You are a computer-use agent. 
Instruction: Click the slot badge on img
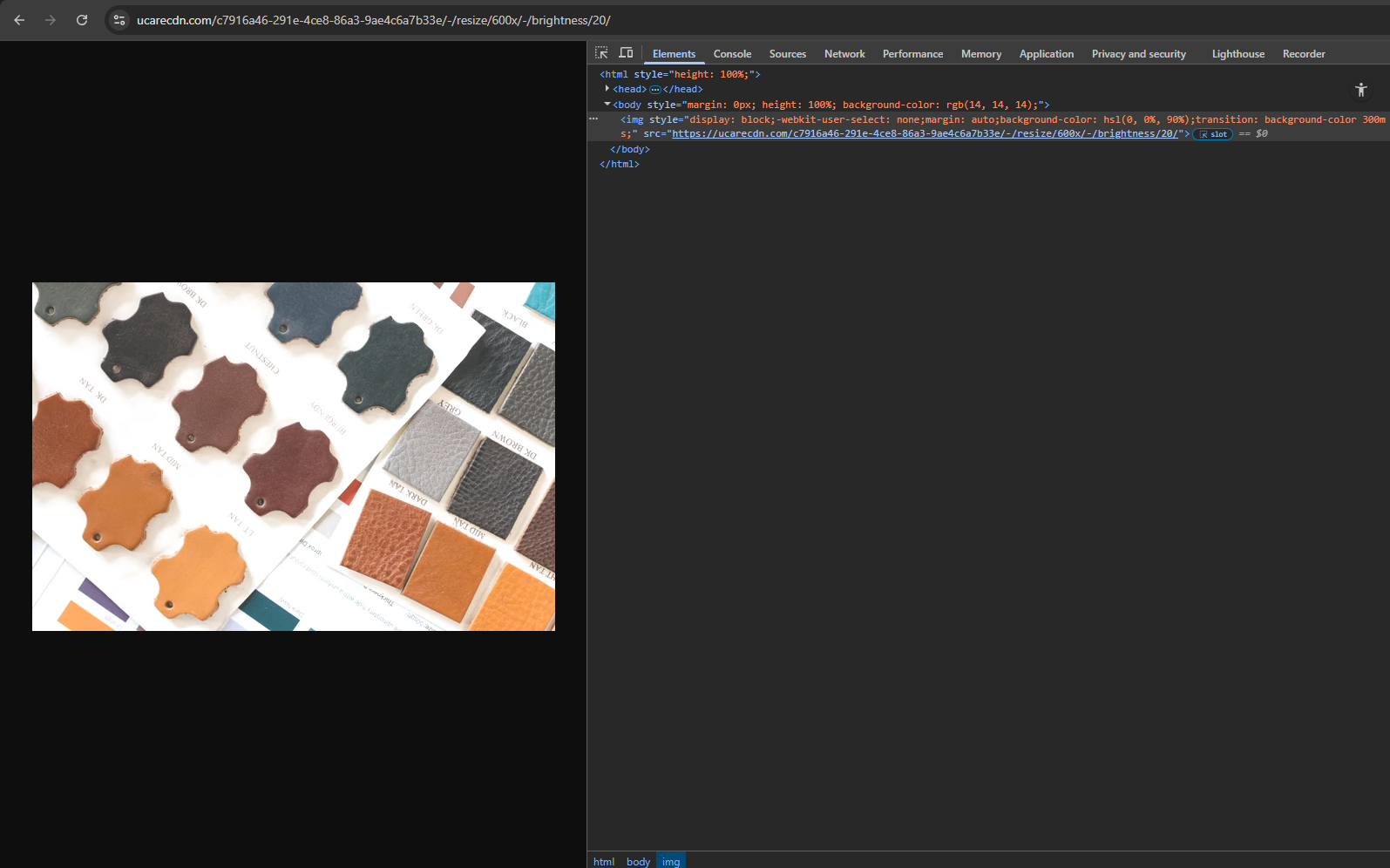pyautogui.click(x=1213, y=134)
